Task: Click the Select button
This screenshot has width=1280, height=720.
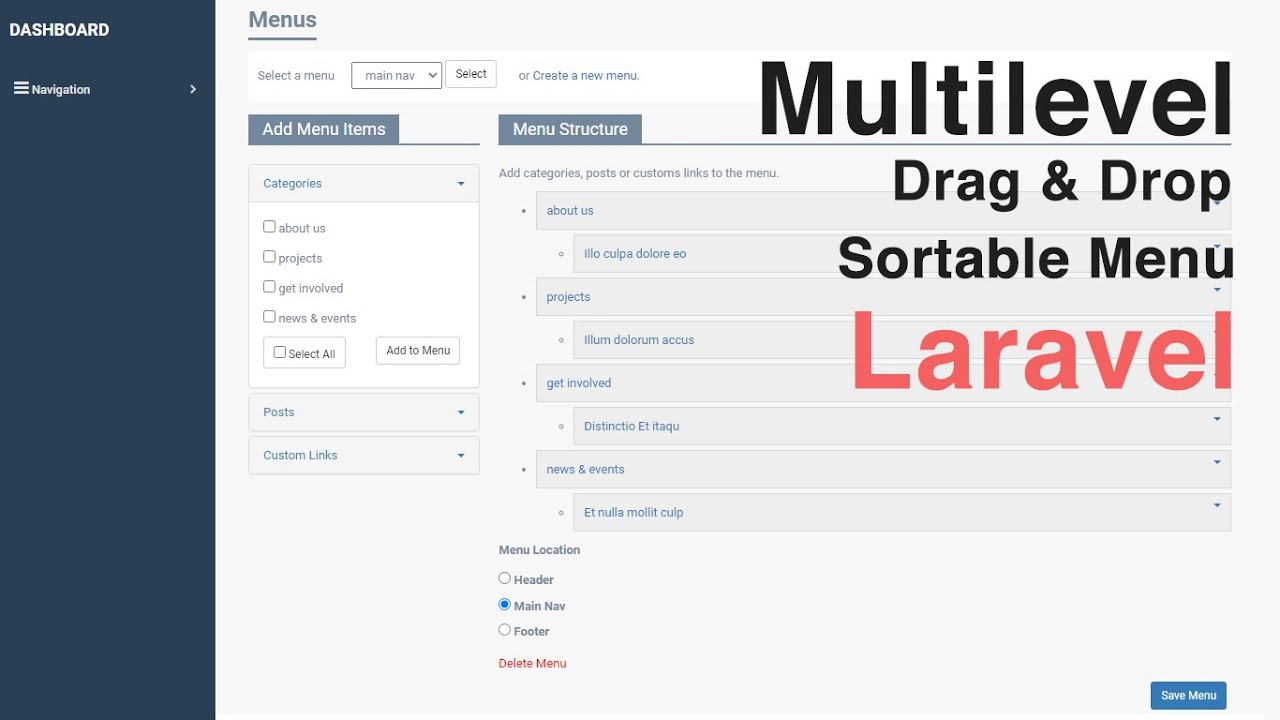Action: [x=471, y=74]
